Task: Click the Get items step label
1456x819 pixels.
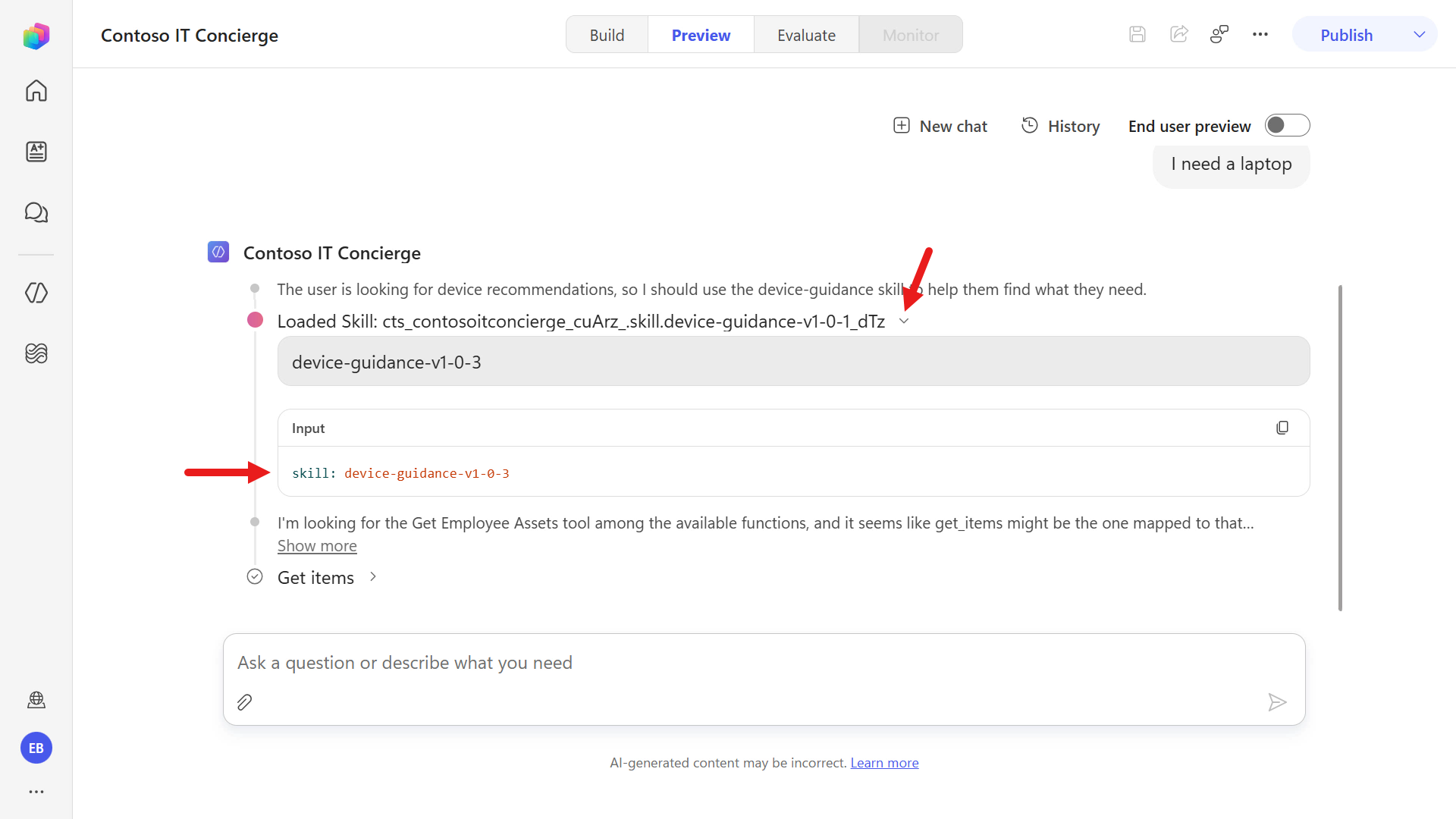Action: click(315, 578)
